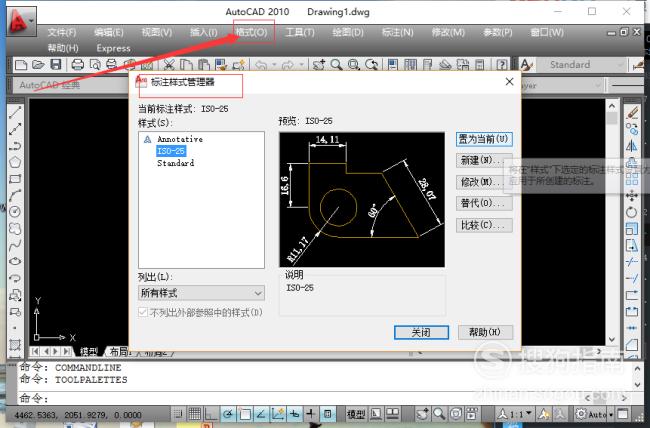Switch to the 模型 layout tab

click(x=89, y=352)
